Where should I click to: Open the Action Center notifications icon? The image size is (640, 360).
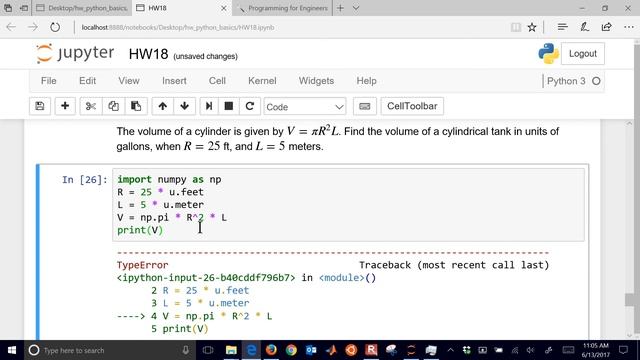pyautogui.click(x=623, y=350)
